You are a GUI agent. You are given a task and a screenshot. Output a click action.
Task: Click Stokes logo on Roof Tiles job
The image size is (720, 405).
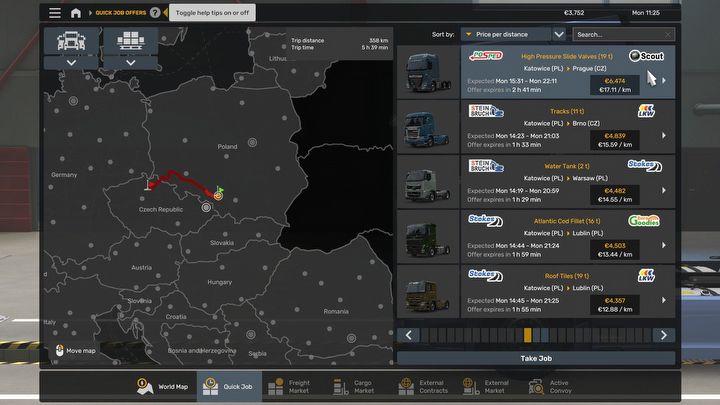[485, 275]
